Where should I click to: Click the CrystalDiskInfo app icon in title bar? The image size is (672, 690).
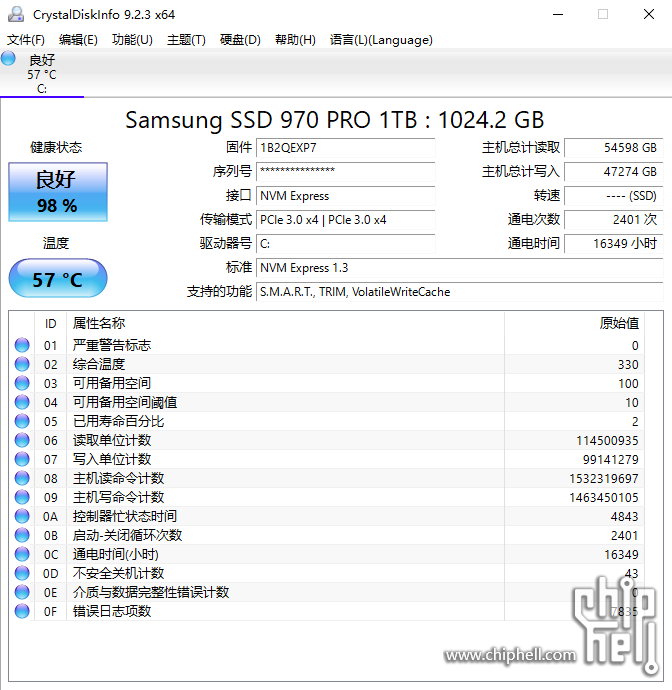pyautogui.click(x=16, y=14)
